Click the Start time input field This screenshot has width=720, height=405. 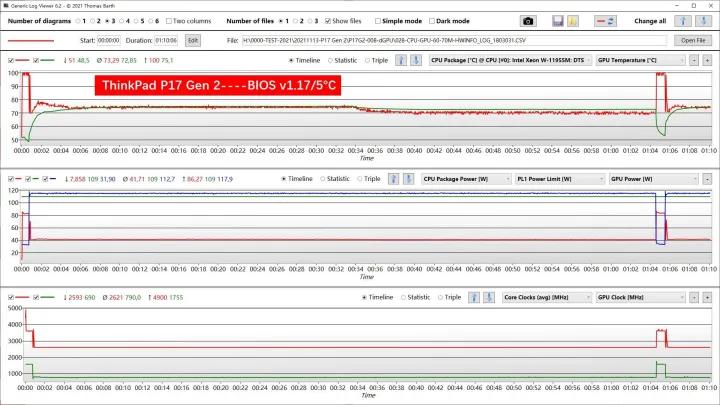click(x=109, y=40)
